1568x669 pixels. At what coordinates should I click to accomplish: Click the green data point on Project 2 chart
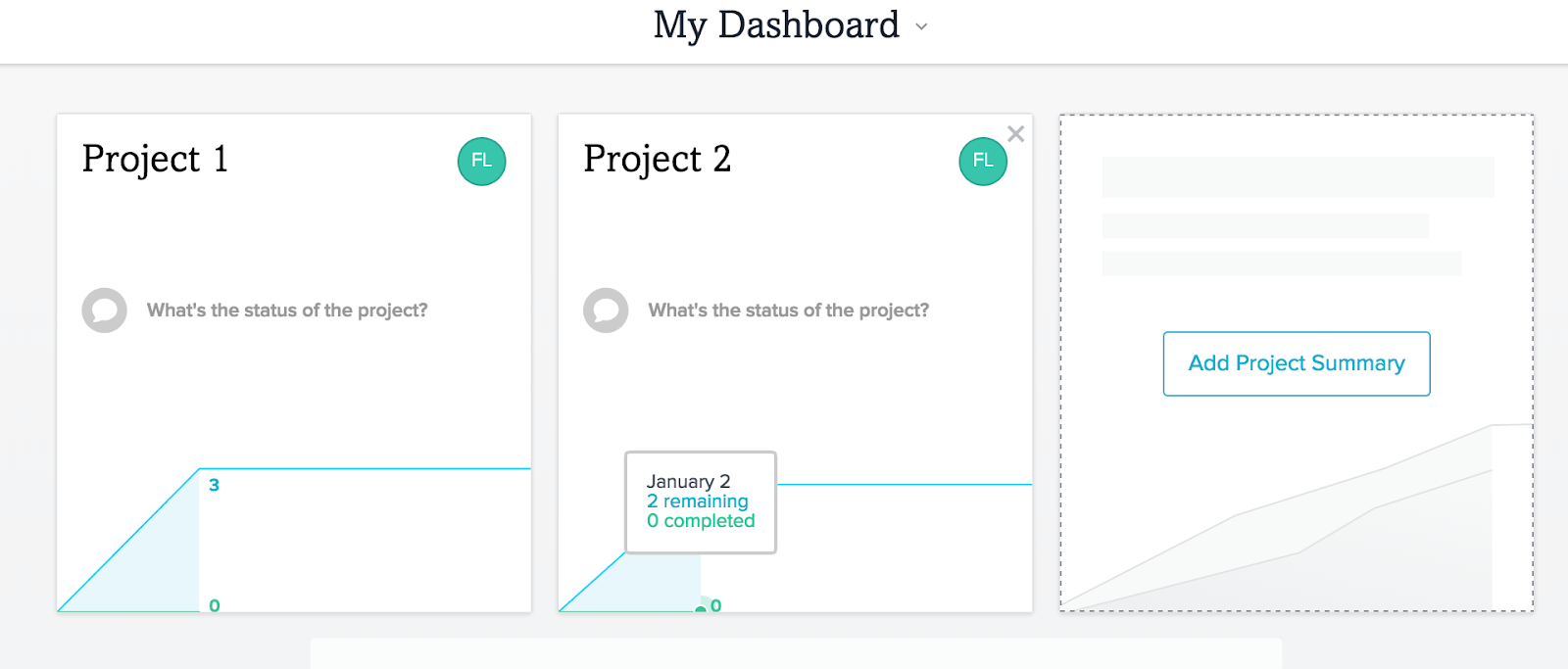701,609
